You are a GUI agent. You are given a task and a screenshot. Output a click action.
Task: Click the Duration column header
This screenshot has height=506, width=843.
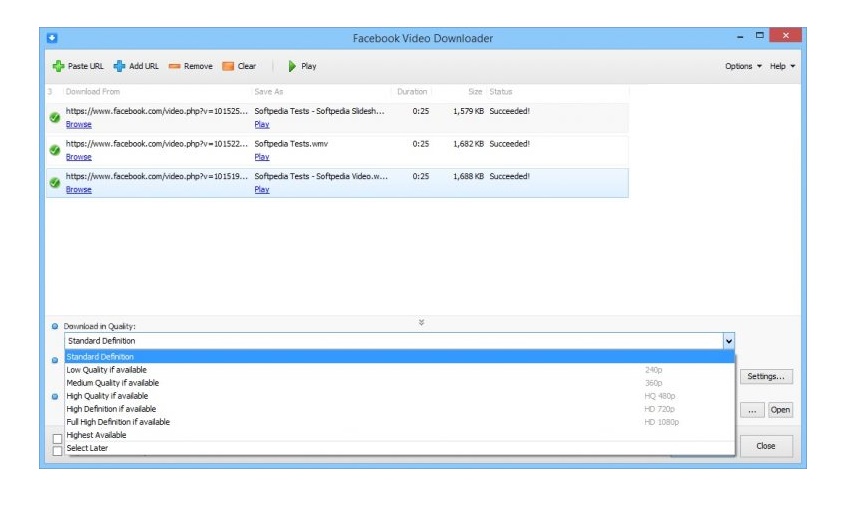(412, 92)
